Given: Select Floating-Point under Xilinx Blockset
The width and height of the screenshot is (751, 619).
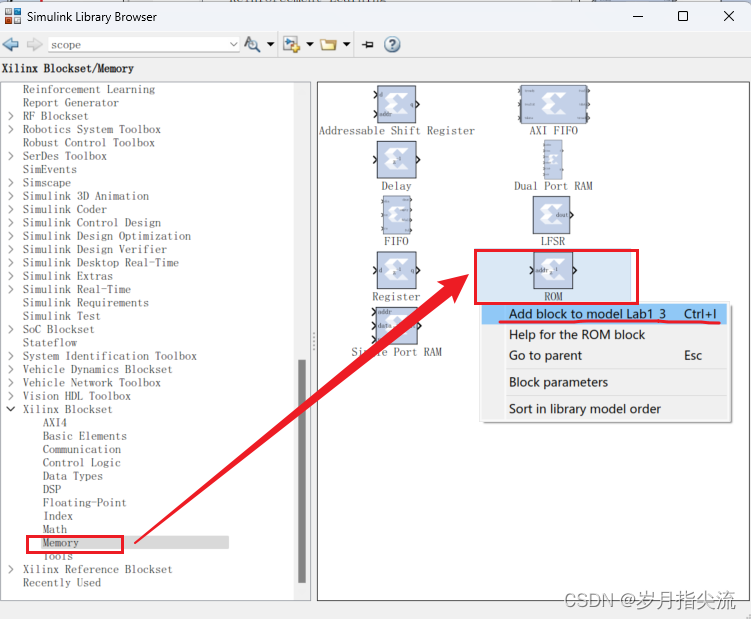Looking at the screenshot, I should coord(85,503).
